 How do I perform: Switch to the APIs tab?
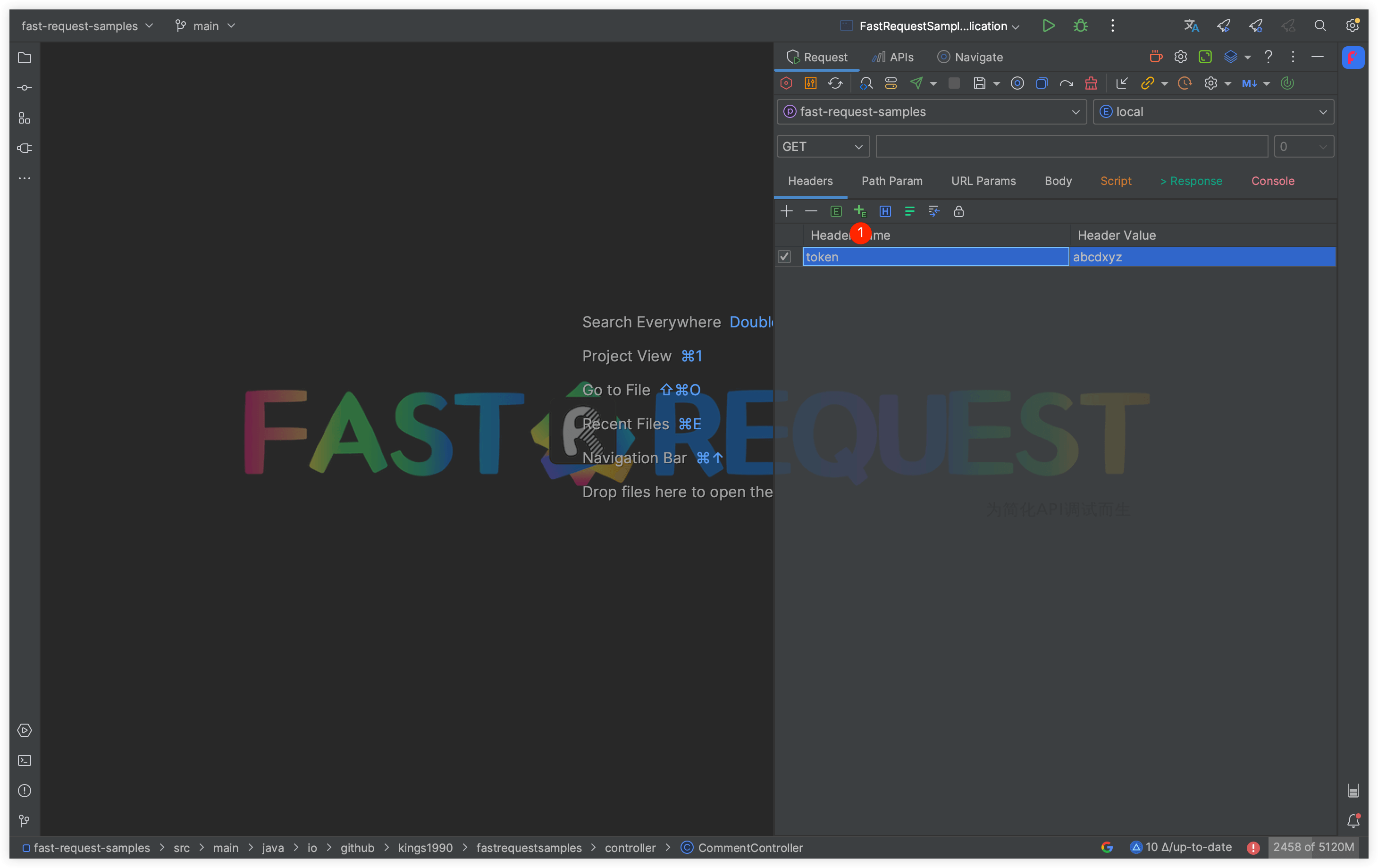tap(892, 57)
